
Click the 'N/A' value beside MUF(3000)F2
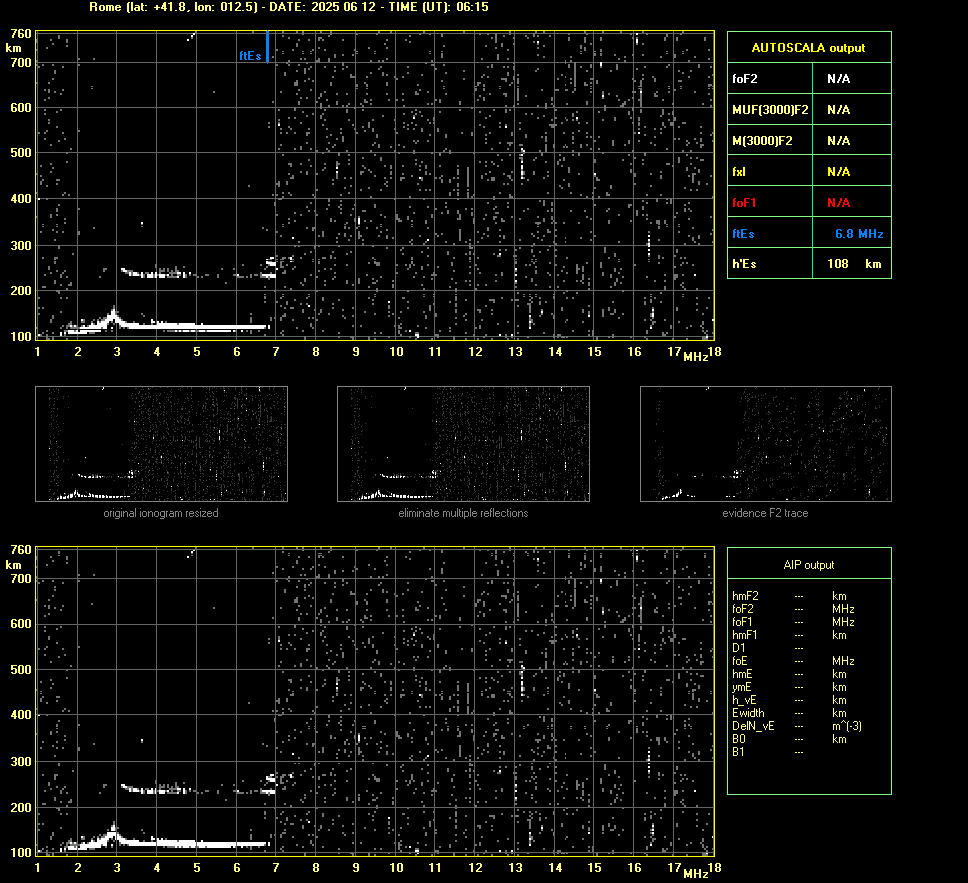point(838,110)
